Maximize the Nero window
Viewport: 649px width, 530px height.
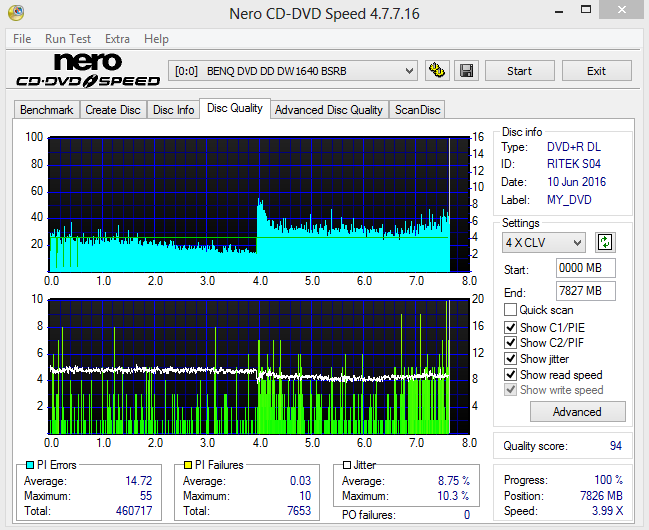click(x=586, y=10)
